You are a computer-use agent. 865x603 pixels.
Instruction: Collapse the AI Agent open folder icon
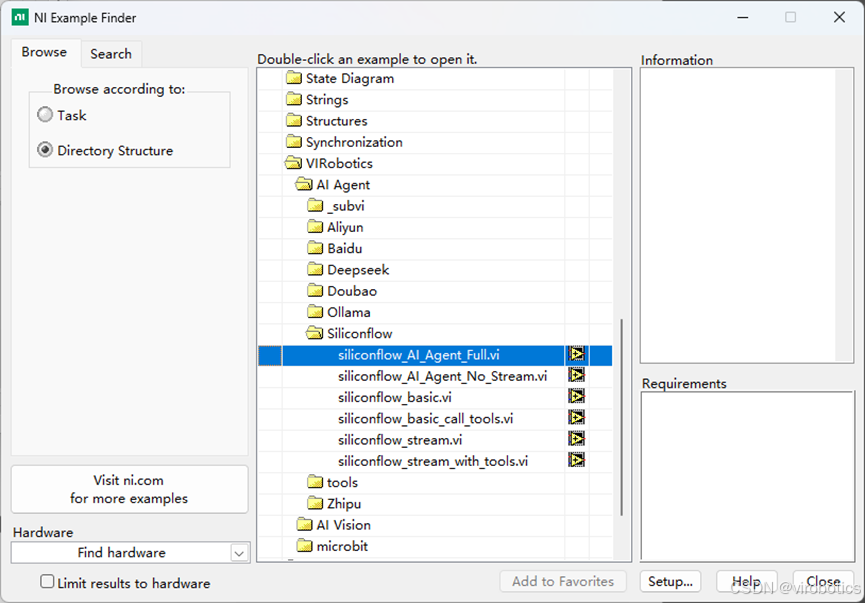click(x=304, y=184)
